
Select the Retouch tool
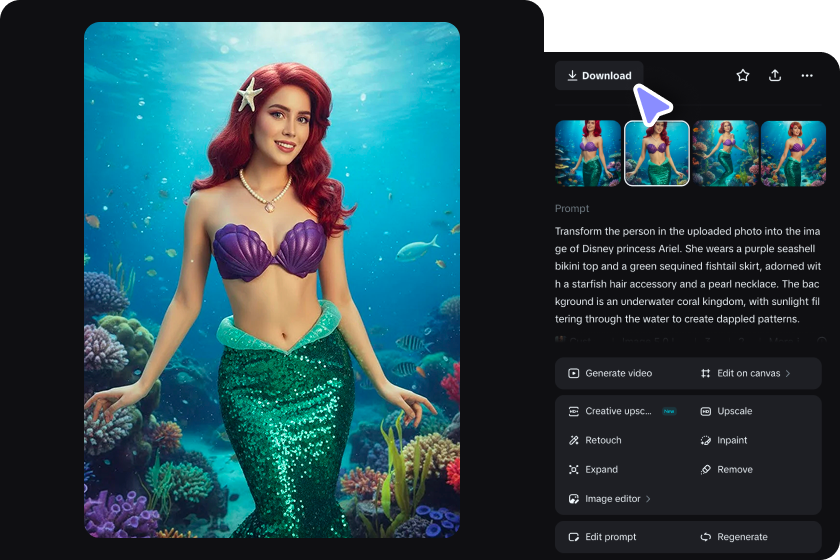tap(595, 440)
